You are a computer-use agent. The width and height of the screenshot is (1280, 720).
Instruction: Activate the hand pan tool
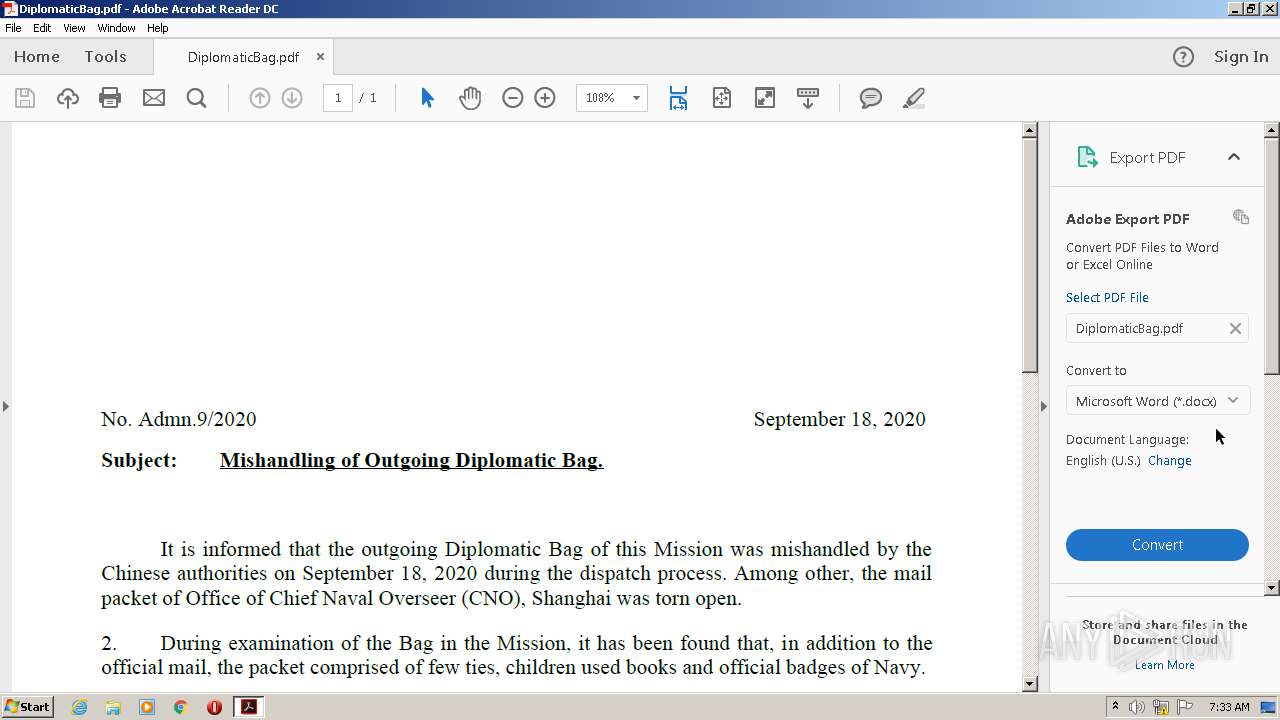click(x=470, y=98)
